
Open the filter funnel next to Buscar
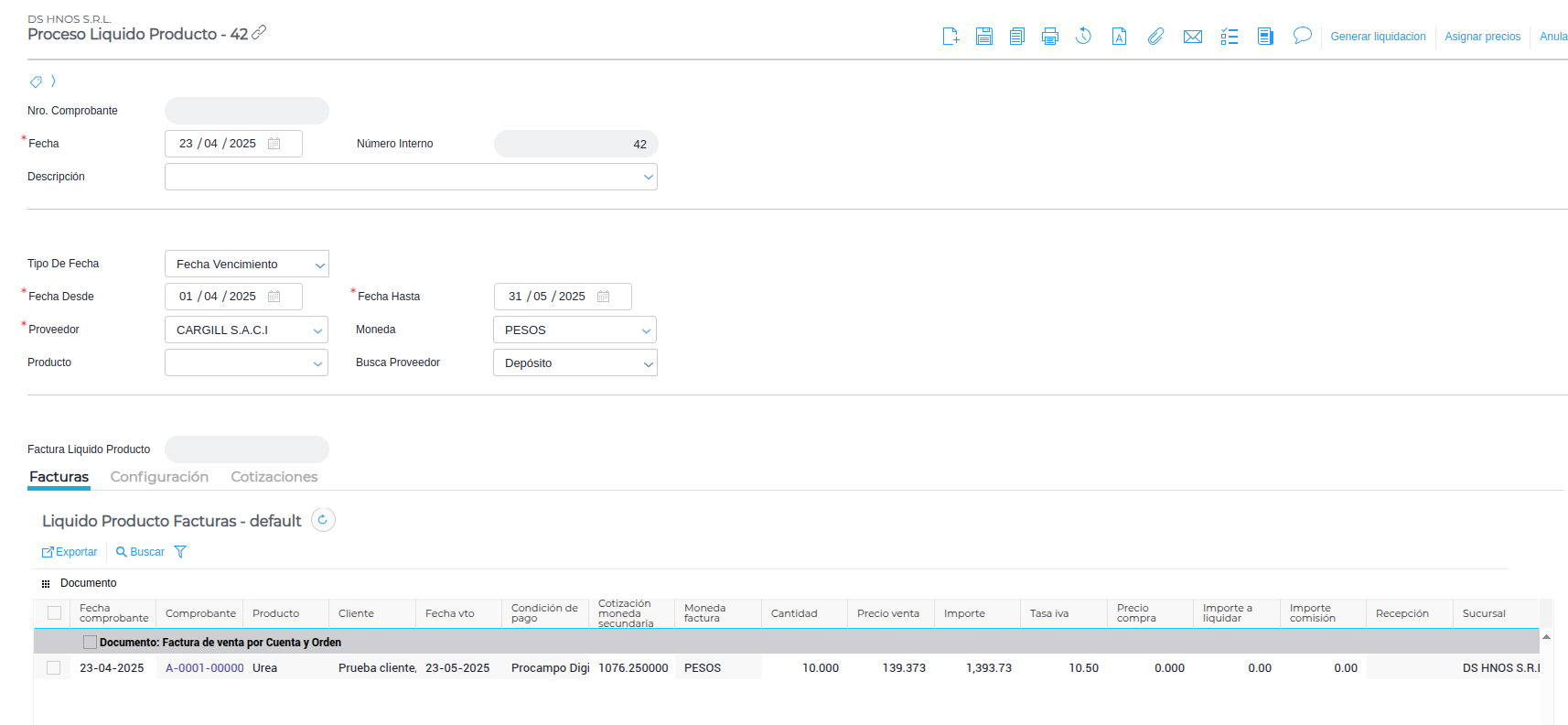[180, 552]
